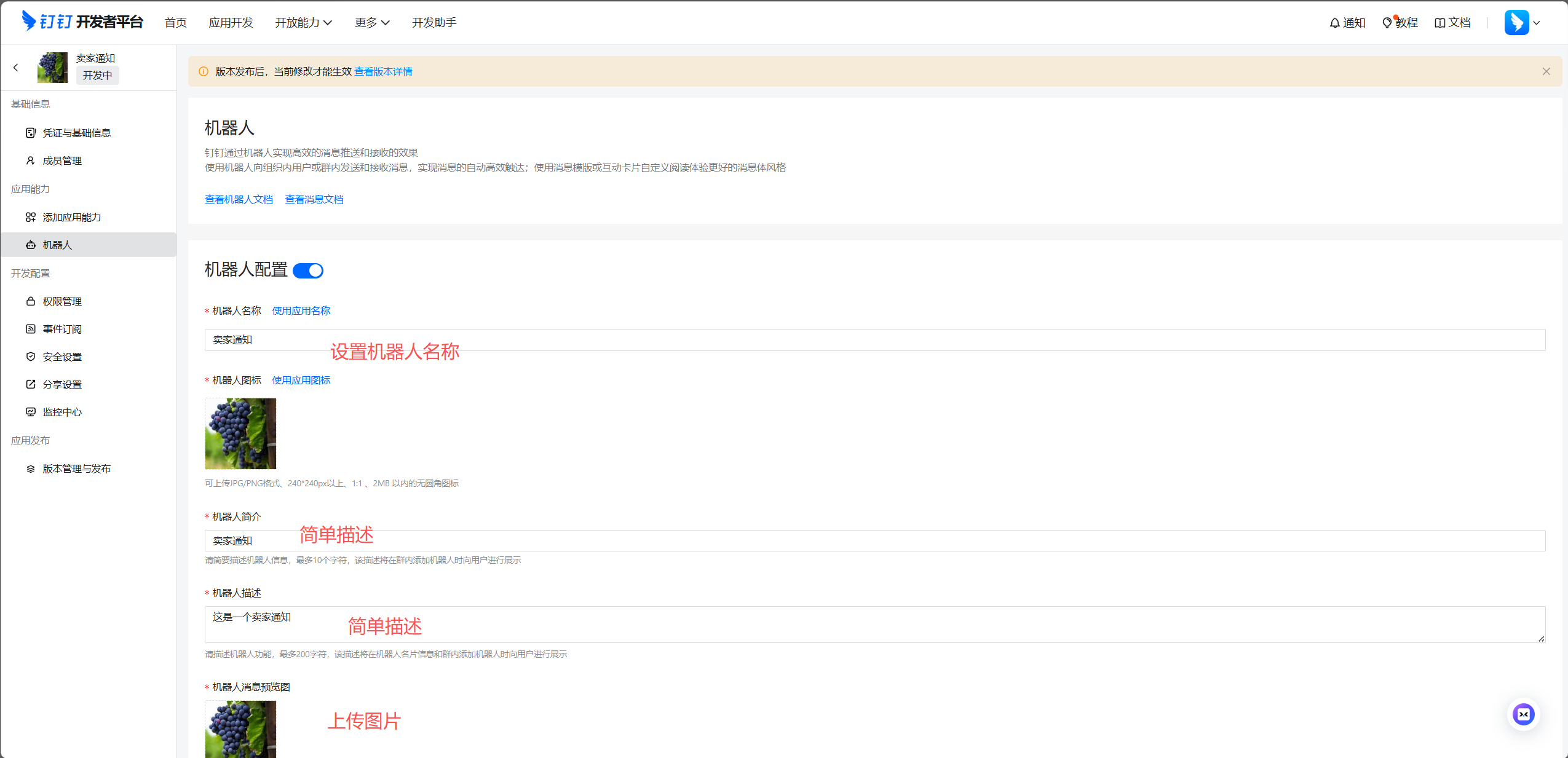Open 开发助手 in the top navigation
Viewport: 1568px width, 758px height.
[434, 23]
